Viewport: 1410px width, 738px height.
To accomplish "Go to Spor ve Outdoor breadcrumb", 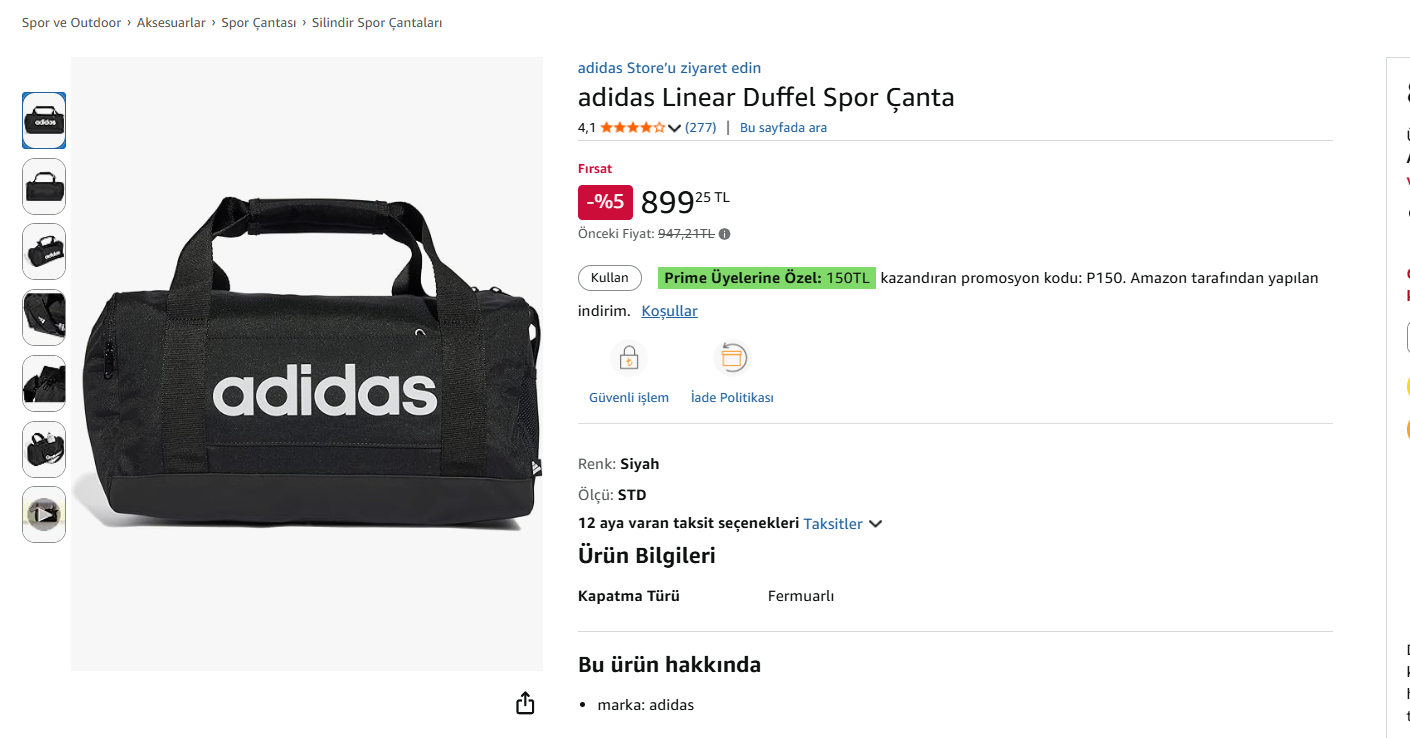I will point(71,23).
